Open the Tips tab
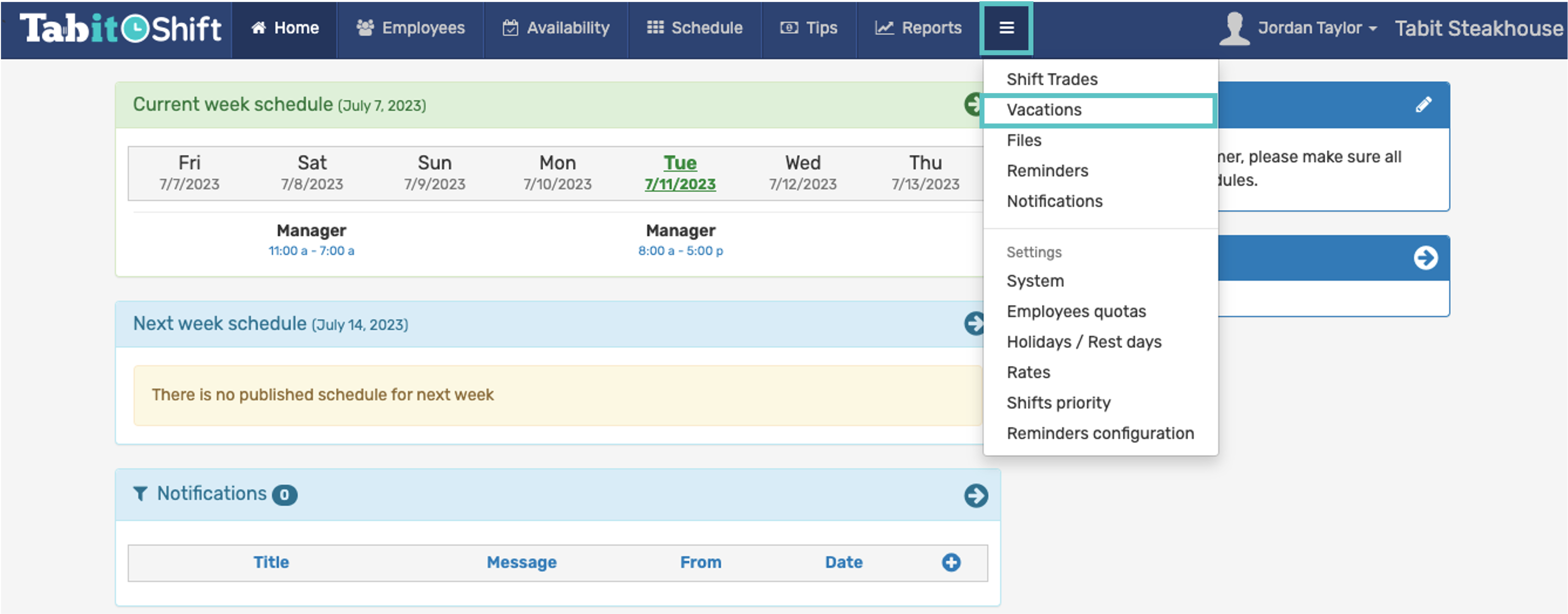The height and width of the screenshot is (614, 1568). (x=809, y=28)
